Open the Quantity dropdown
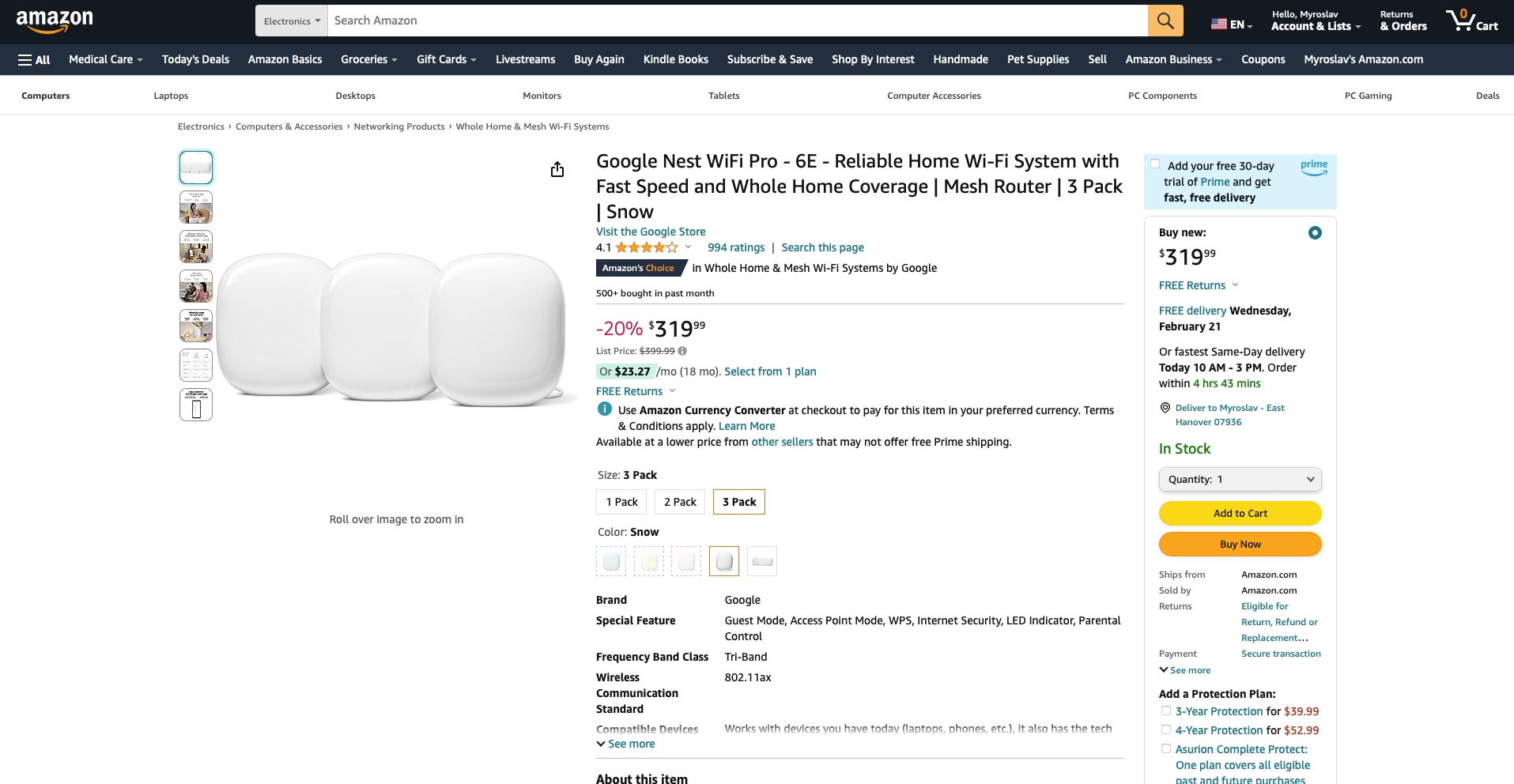Image resolution: width=1514 pixels, height=784 pixels. [1240, 479]
